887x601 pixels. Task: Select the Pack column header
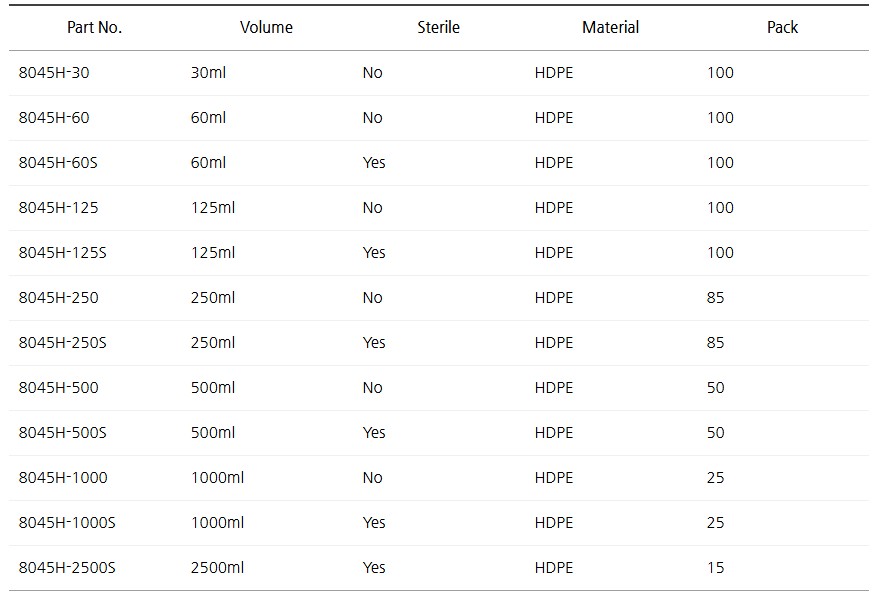[x=782, y=28]
